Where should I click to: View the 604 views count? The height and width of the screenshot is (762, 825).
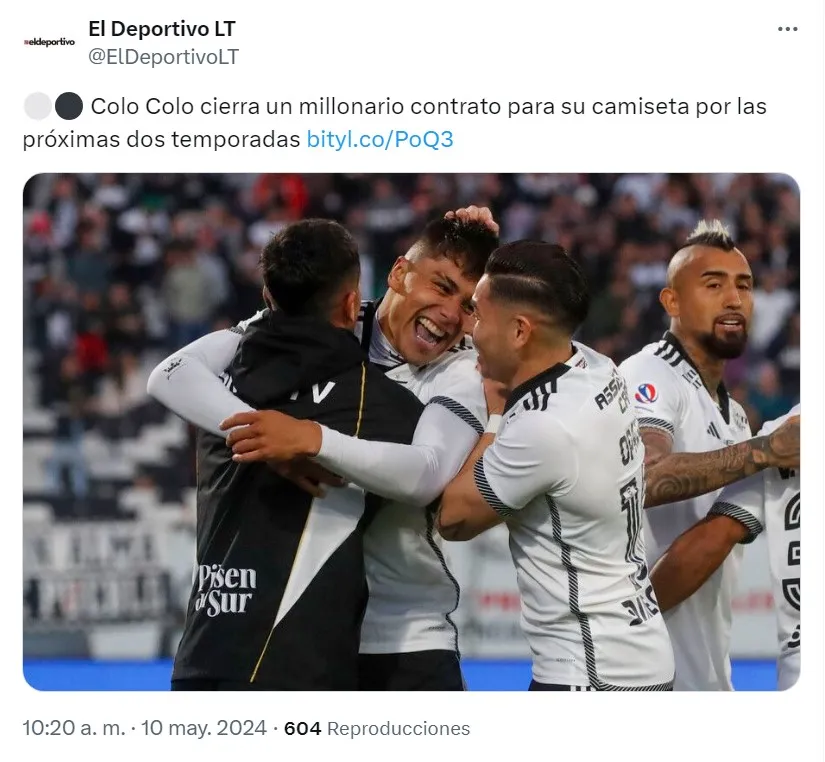[303, 728]
